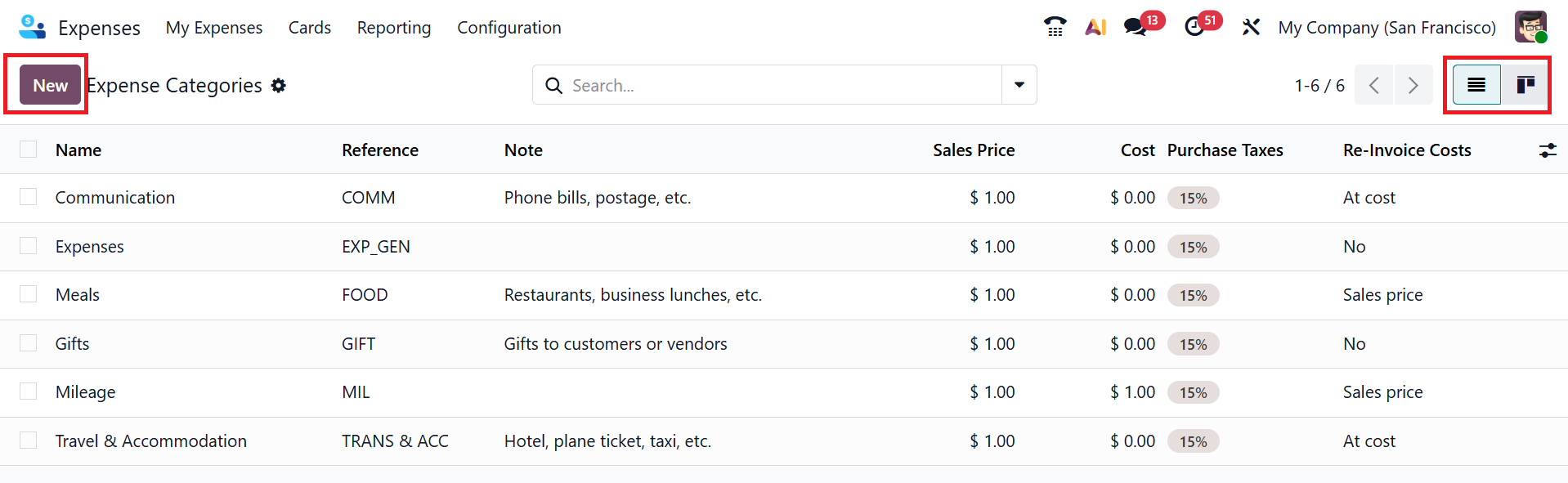
Task: Click the Expenses app logo icon
Action: tap(32, 27)
